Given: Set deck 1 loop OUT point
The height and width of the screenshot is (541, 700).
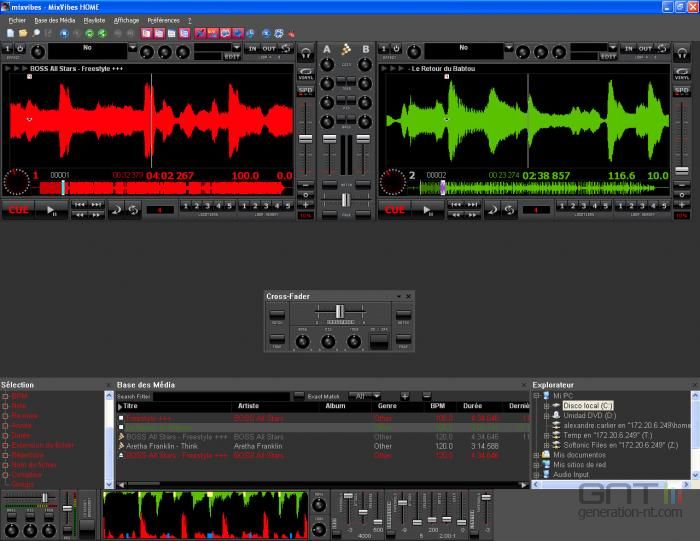Looking at the screenshot, I should click(269, 48).
